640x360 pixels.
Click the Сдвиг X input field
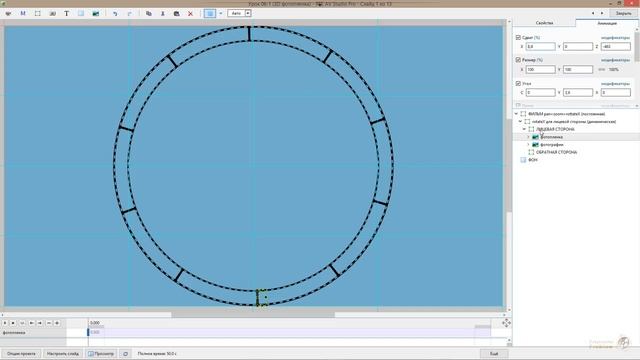(540, 47)
